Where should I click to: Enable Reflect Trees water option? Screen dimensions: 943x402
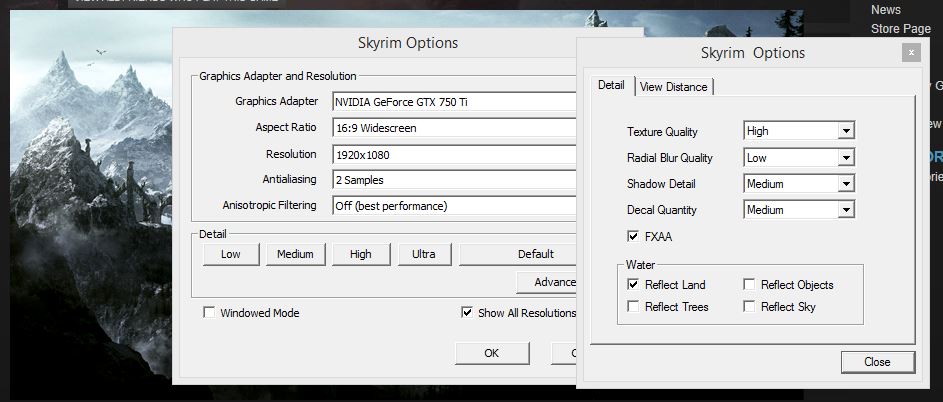pos(633,306)
